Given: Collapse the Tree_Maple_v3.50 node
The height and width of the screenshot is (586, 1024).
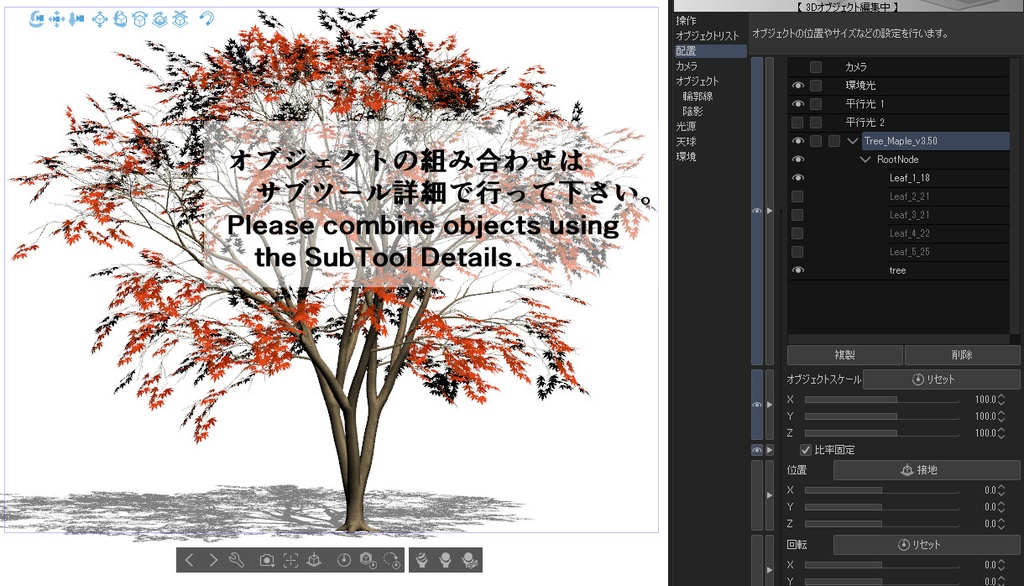Looking at the screenshot, I should (x=855, y=140).
